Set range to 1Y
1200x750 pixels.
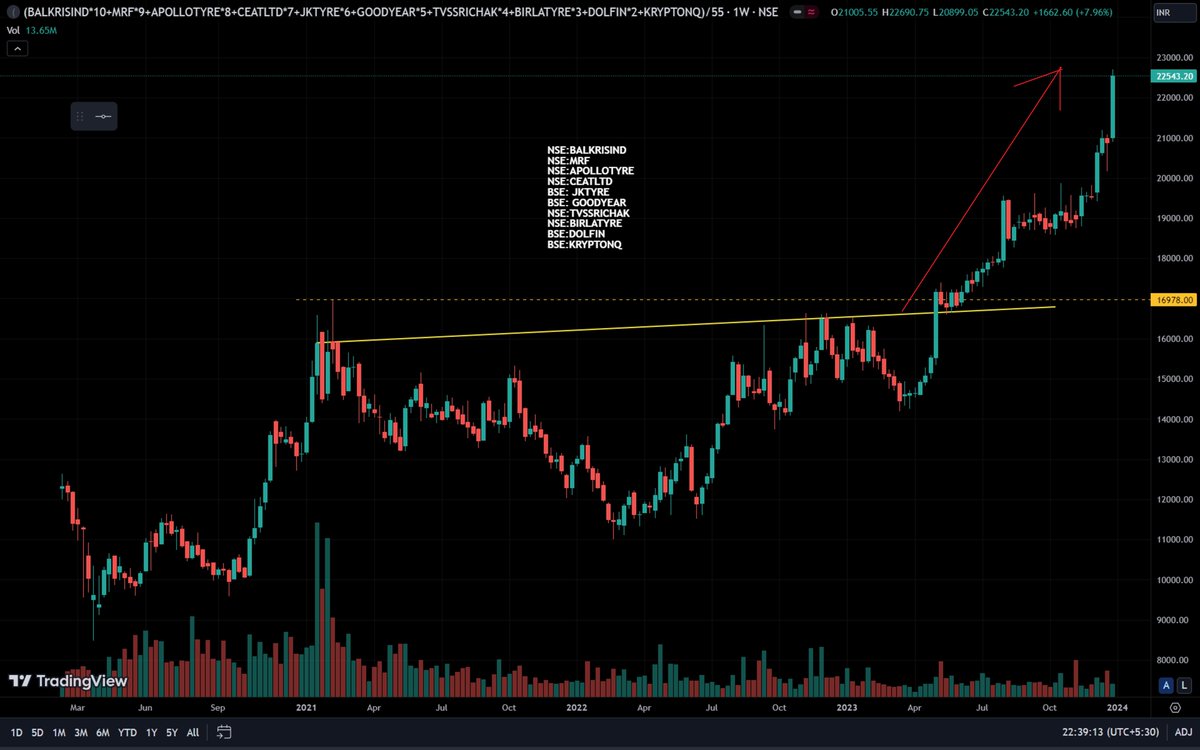(x=151, y=732)
